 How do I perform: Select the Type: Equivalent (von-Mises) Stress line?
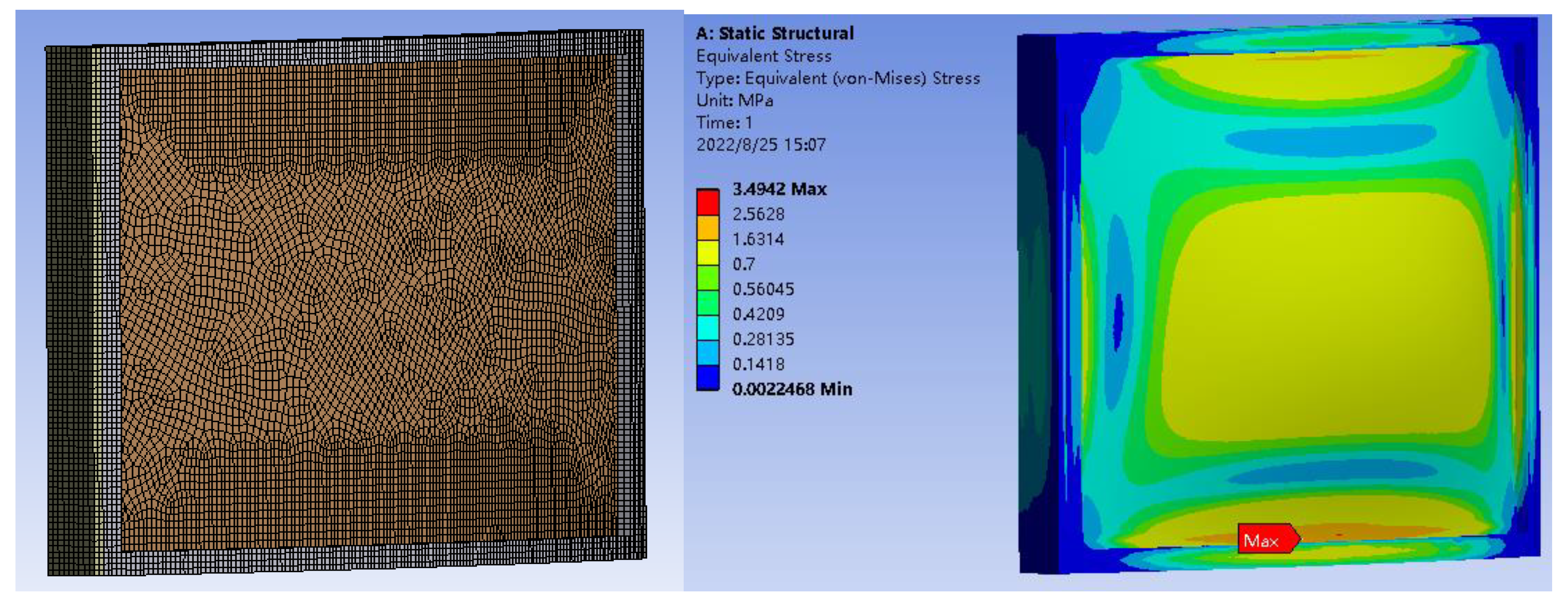(838, 79)
